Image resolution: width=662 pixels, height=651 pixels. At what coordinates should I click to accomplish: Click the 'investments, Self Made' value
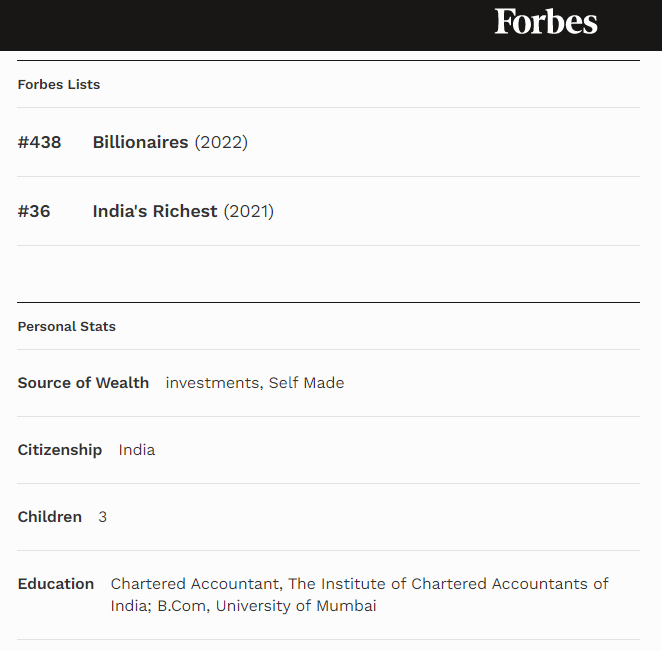coord(255,383)
